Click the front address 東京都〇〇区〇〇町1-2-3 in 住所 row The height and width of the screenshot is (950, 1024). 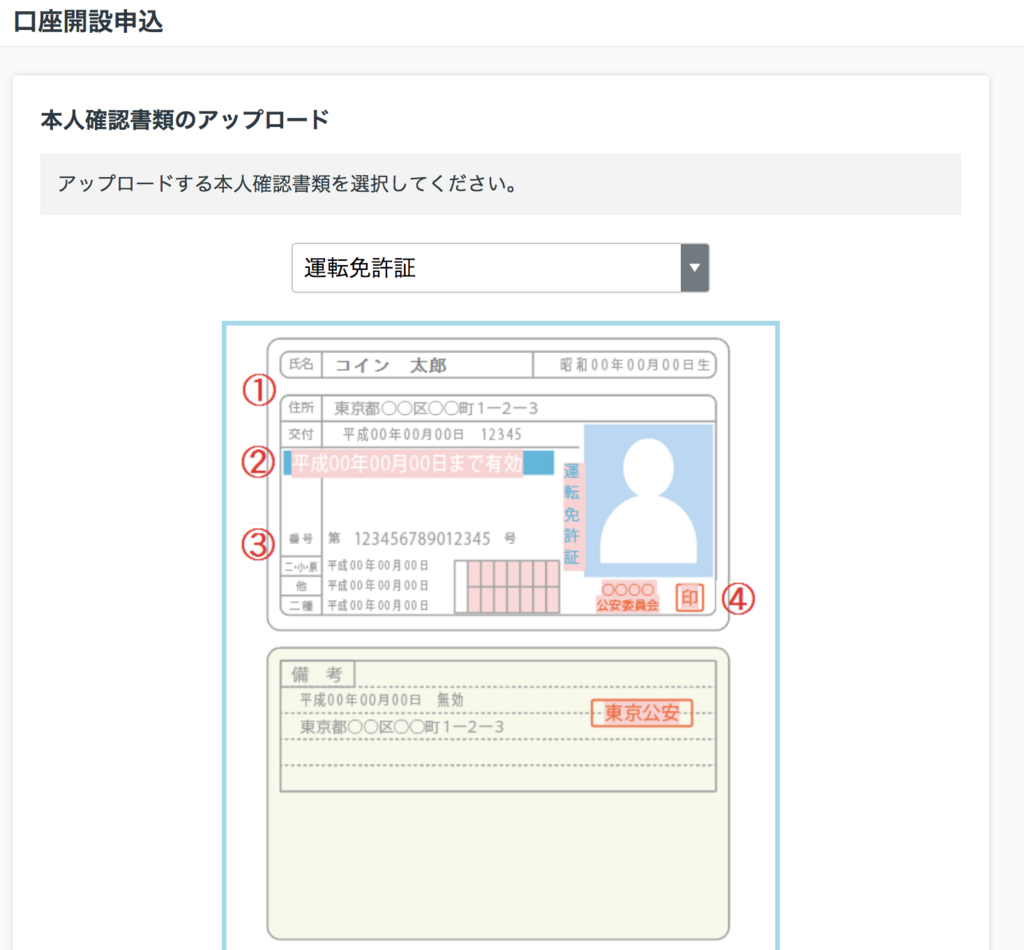coord(436,409)
